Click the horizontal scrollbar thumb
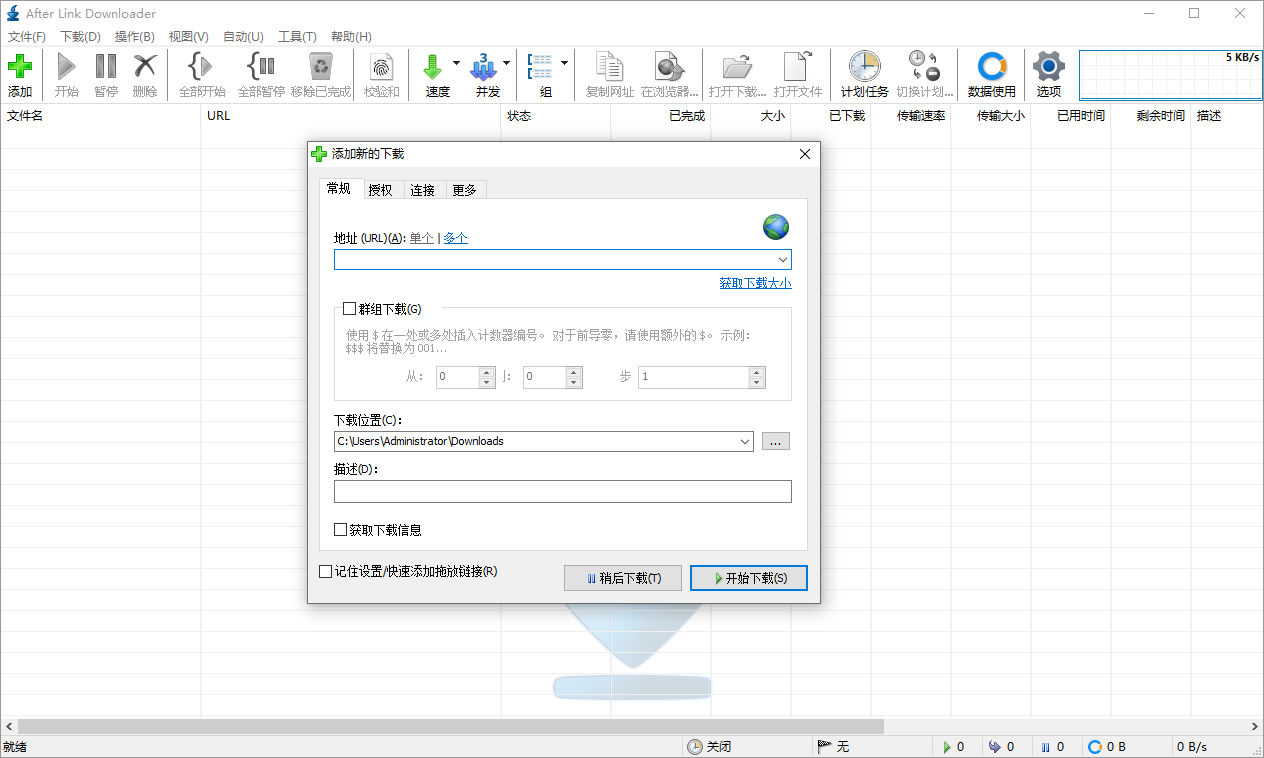The width and height of the screenshot is (1264, 758). click(450, 726)
